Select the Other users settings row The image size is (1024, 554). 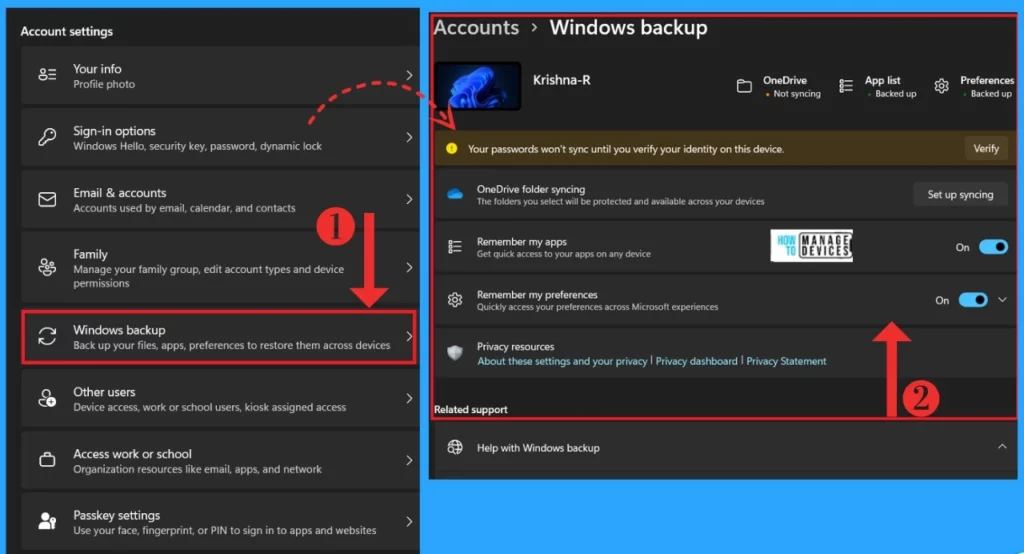(220, 399)
